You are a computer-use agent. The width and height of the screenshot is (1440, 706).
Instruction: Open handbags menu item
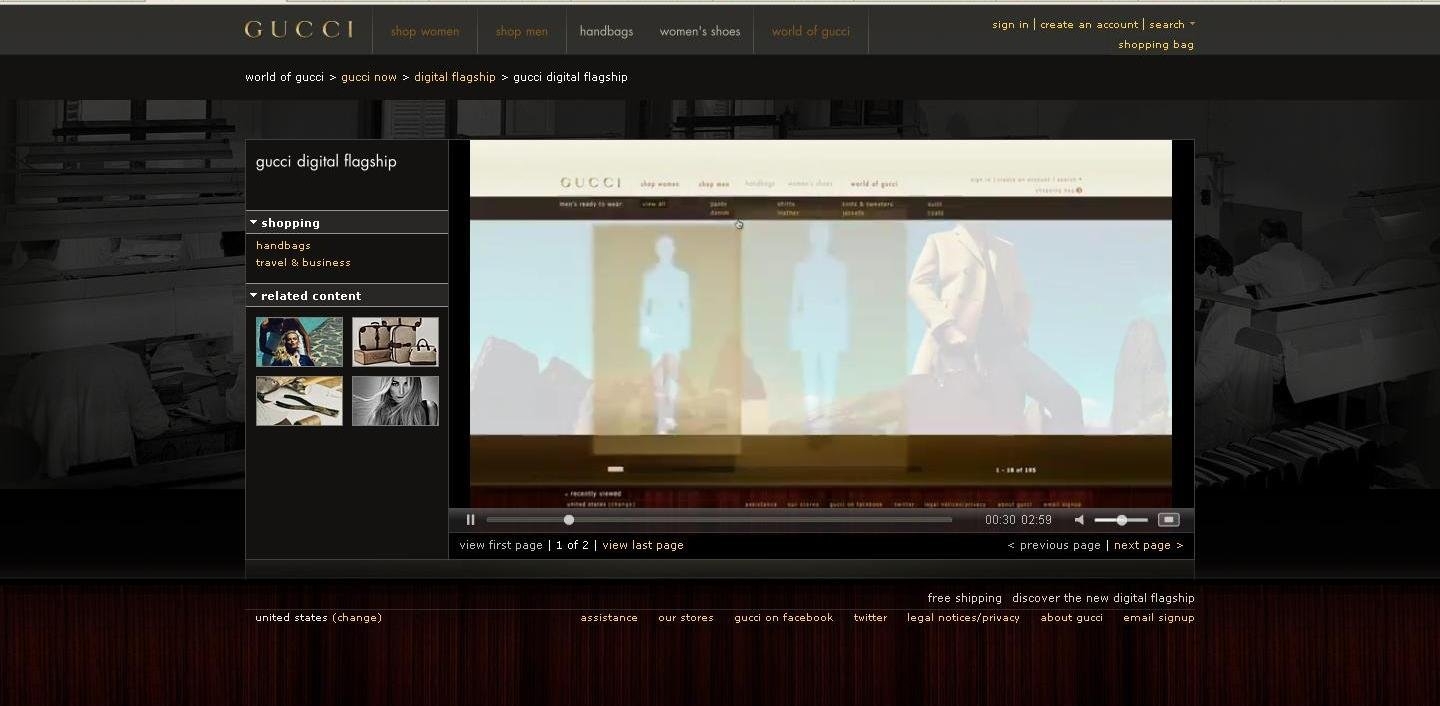[x=606, y=31]
